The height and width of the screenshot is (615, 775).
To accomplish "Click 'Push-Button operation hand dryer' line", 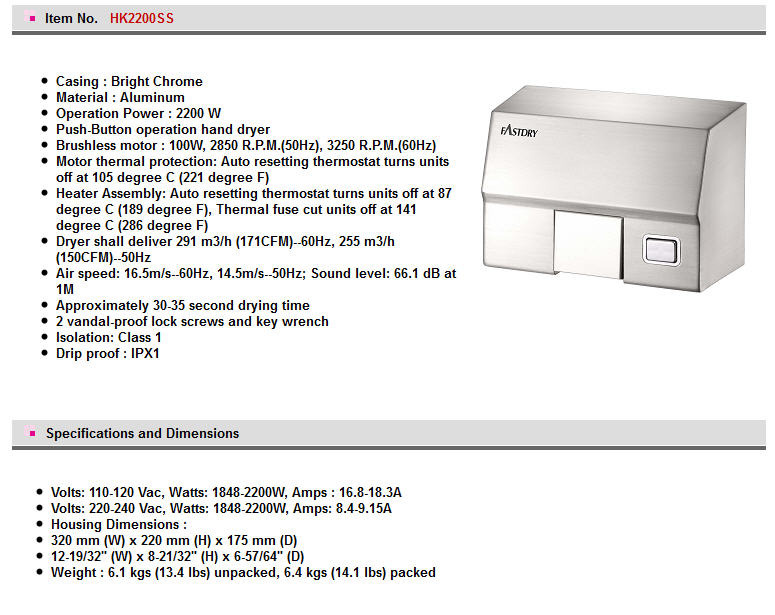I will pyautogui.click(x=163, y=130).
